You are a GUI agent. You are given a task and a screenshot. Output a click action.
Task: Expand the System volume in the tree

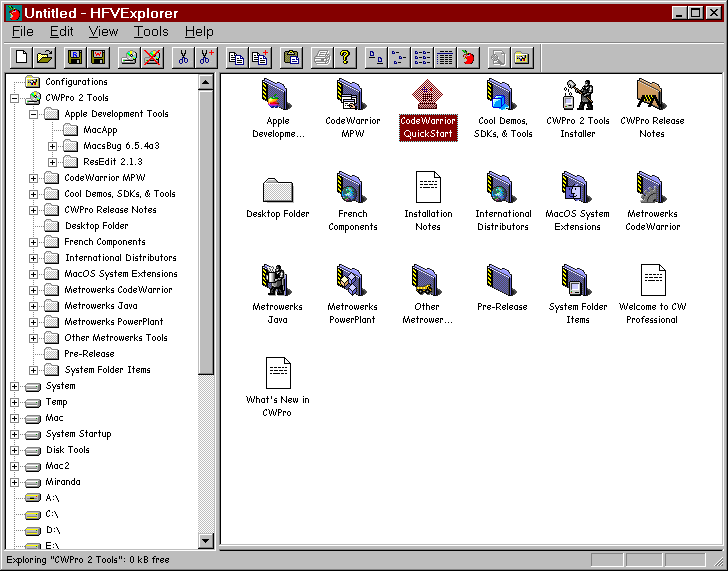point(14,386)
